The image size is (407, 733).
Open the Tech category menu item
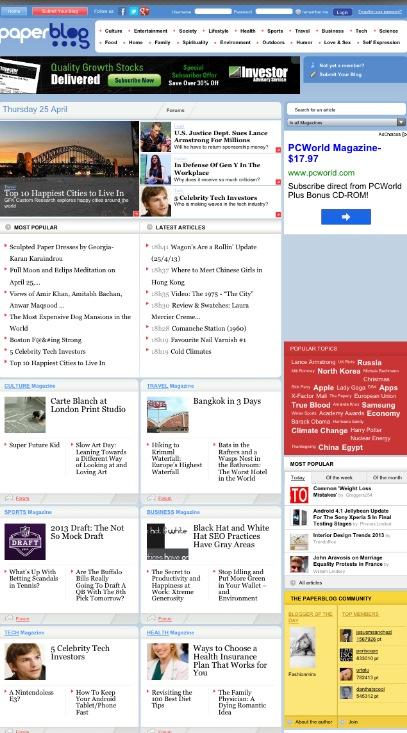(x=361, y=31)
